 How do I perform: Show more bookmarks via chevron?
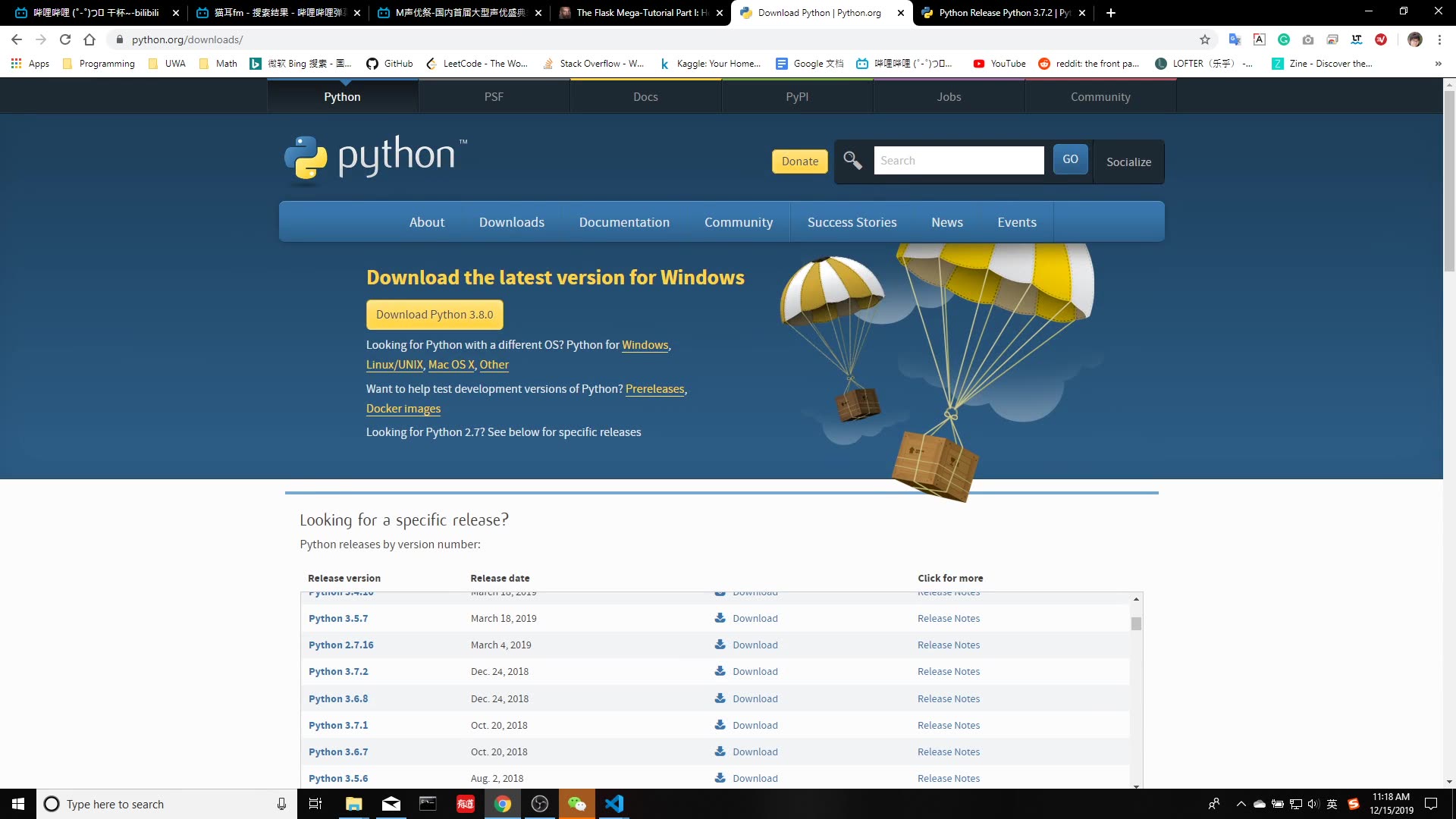pos(1438,64)
